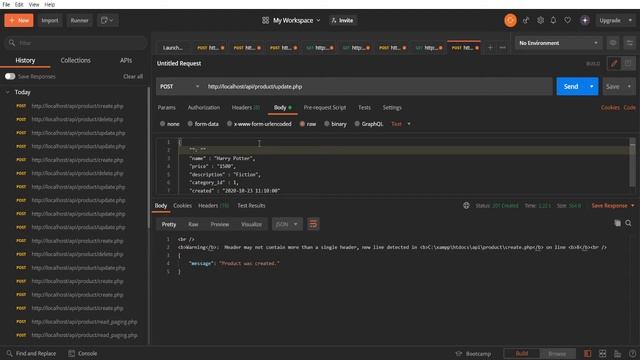The width and height of the screenshot is (640, 360).
Task: Click the Invite button
Action: pyautogui.click(x=343, y=20)
